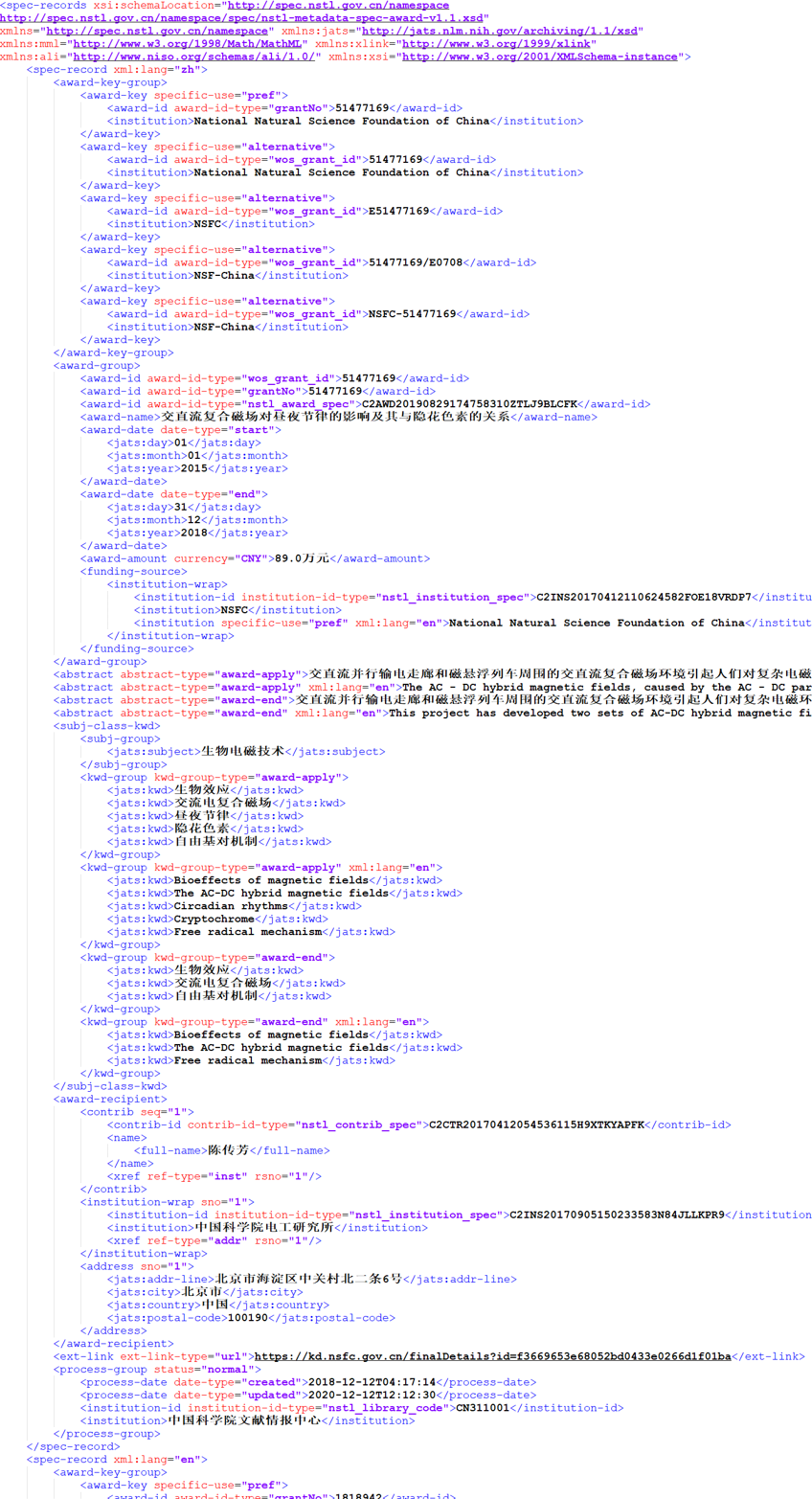Screen dimensions: 812x1499
Task: Click the library code CN311001
Action: (x=476, y=1408)
